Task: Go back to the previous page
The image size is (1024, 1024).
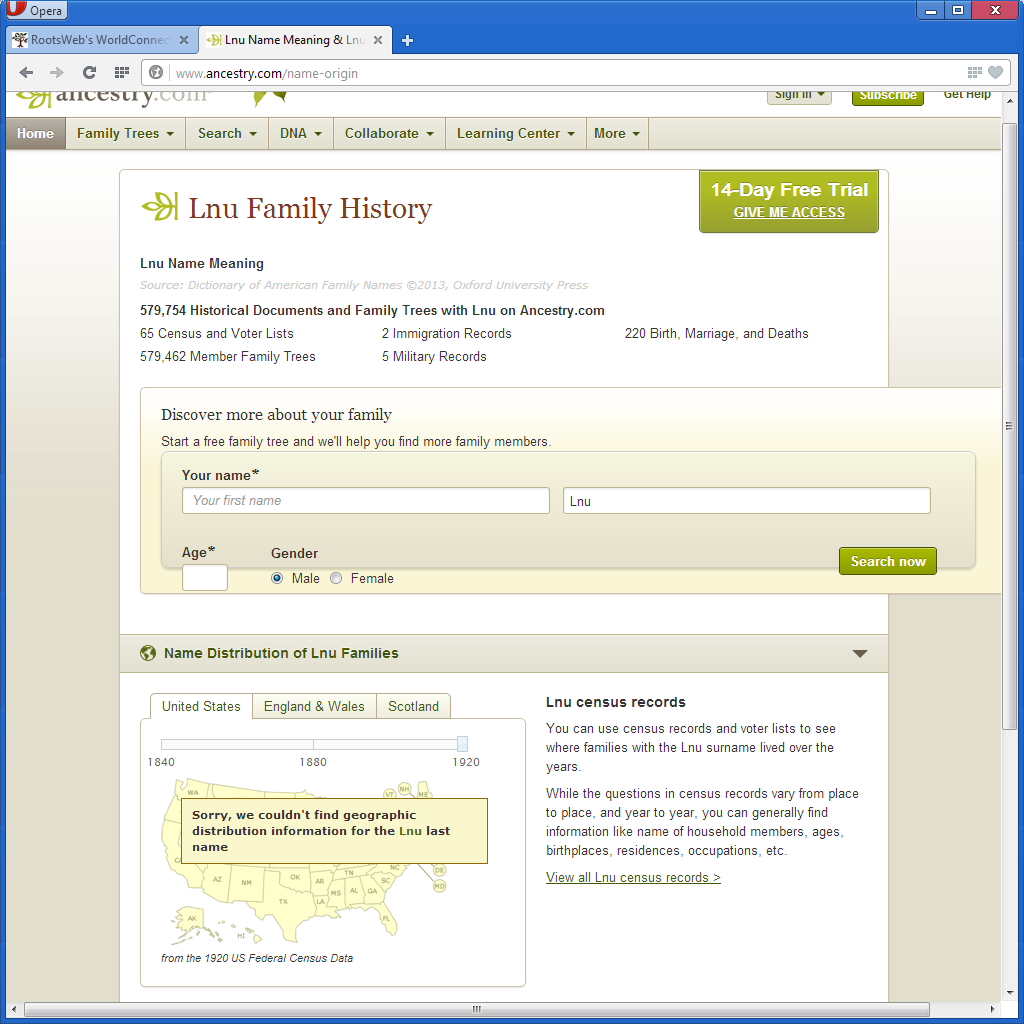Action: coord(26,72)
